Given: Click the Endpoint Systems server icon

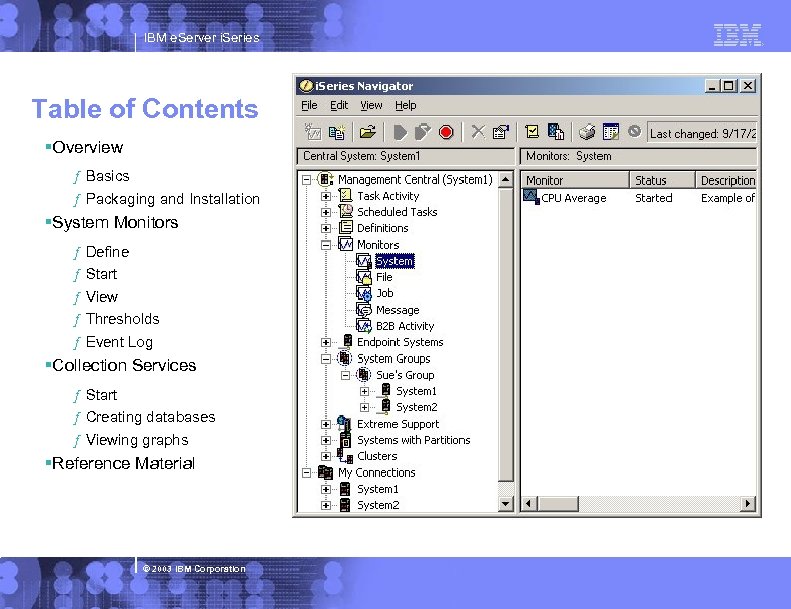Looking at the screenshot, I should pyautogui.click(x=347, y=342).
